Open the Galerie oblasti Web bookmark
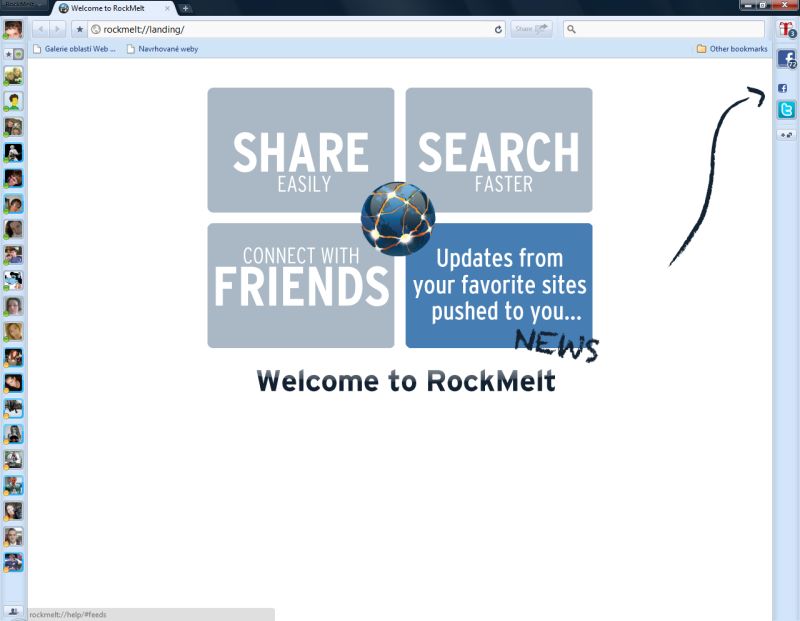Screen dimensions: 800x621 pos(74,49)
